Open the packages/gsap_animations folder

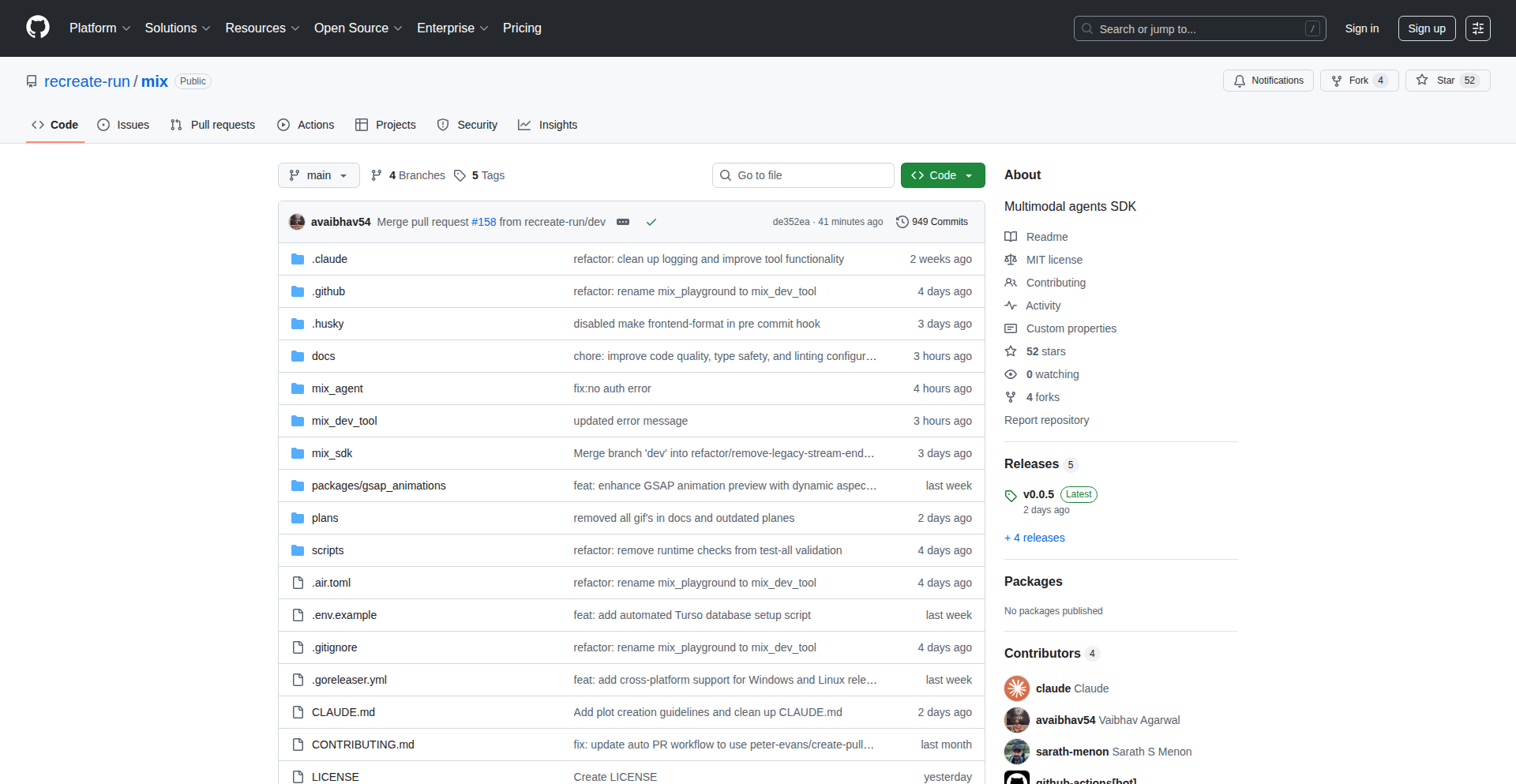(379, 486)
